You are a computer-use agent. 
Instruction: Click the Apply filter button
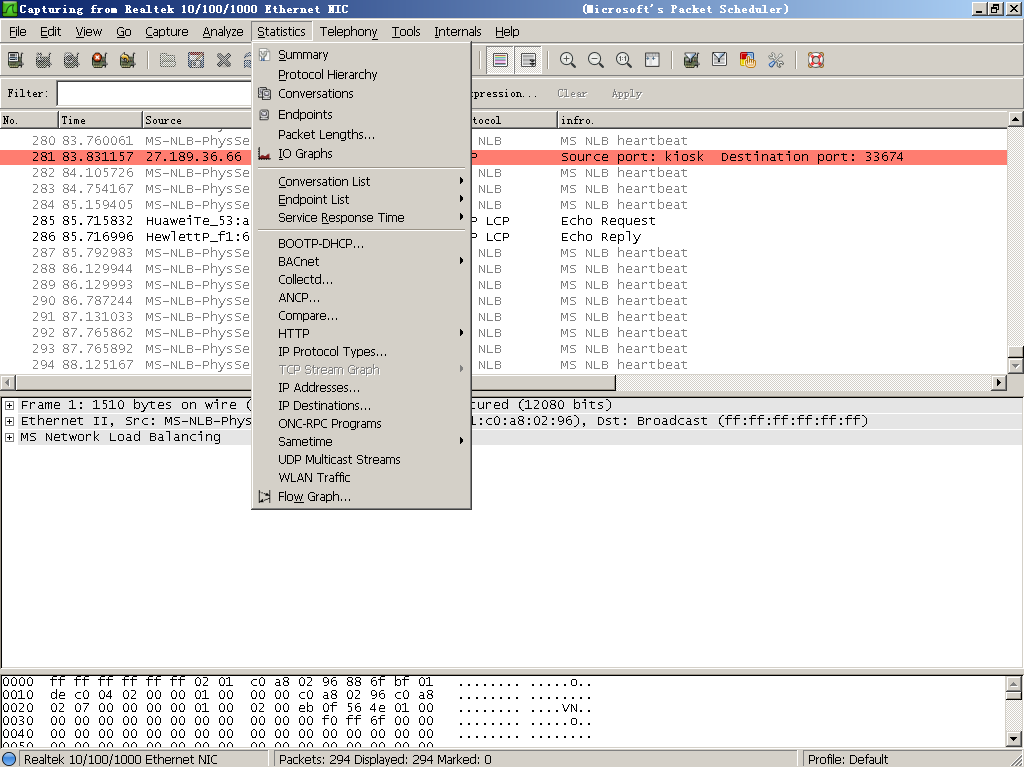click(627, 93)
